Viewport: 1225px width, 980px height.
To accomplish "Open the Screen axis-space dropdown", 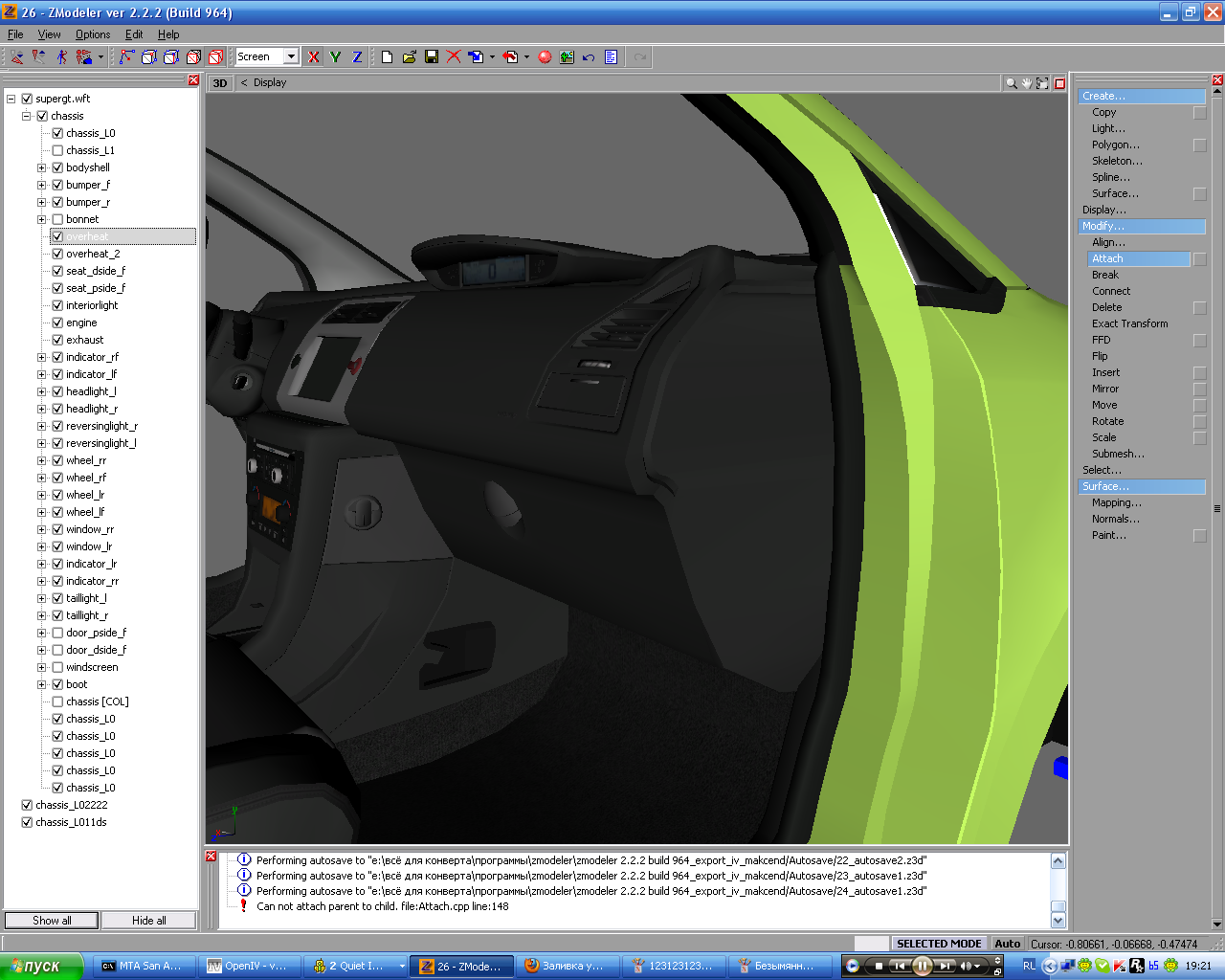I will [x=291, y=57].
